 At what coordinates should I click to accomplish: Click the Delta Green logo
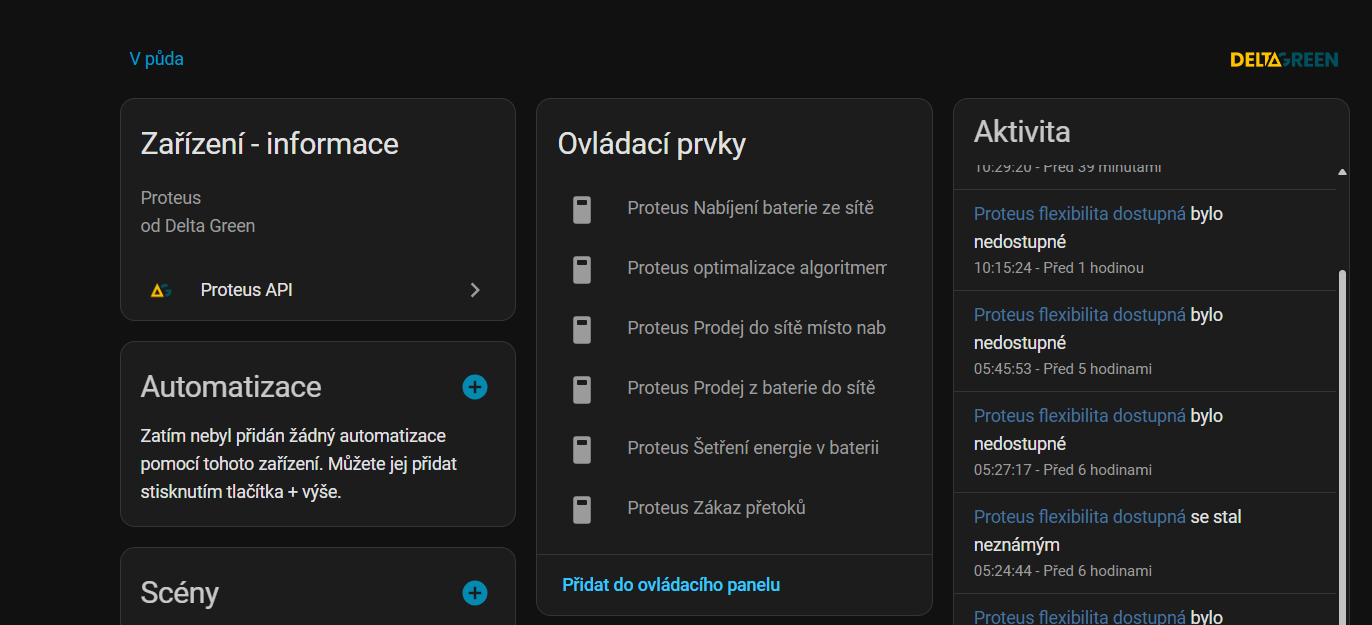tap(1283, 60)
